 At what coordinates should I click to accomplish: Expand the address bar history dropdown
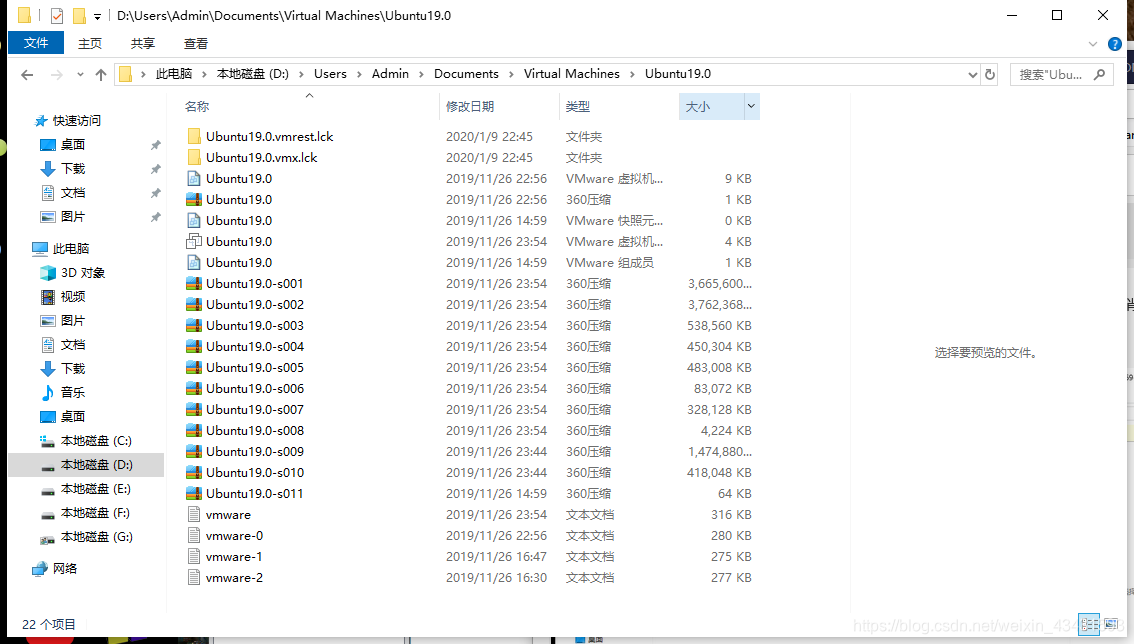point(972,75)
